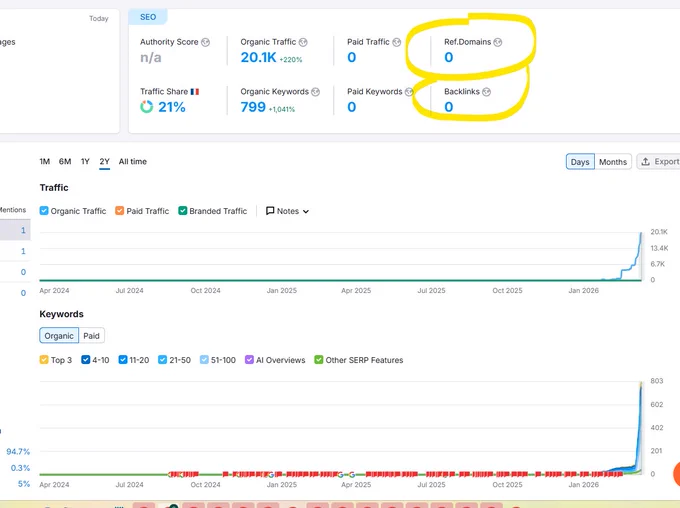680x508 pixels.
Task: Uncheck the Top 3 keywords checkbox
Action: (44, 360)
